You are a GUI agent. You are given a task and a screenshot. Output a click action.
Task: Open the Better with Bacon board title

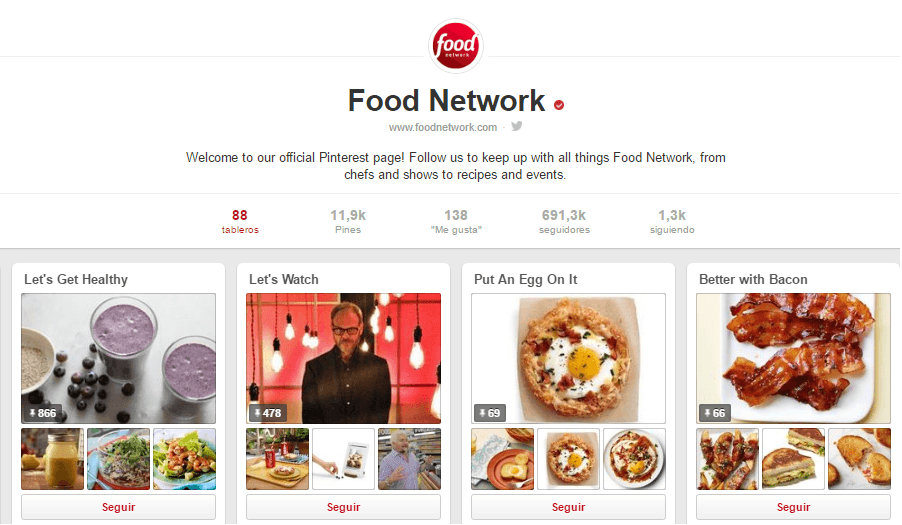pos(753,279)
